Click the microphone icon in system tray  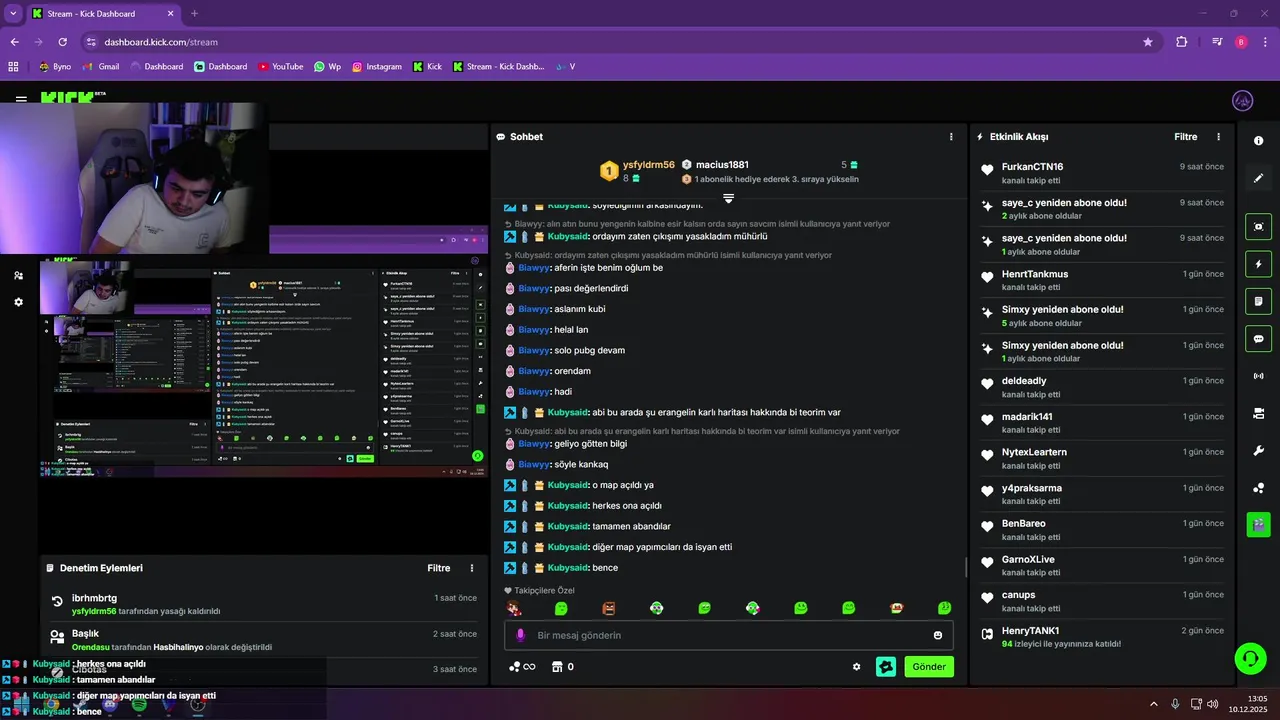pos(1175,704)
